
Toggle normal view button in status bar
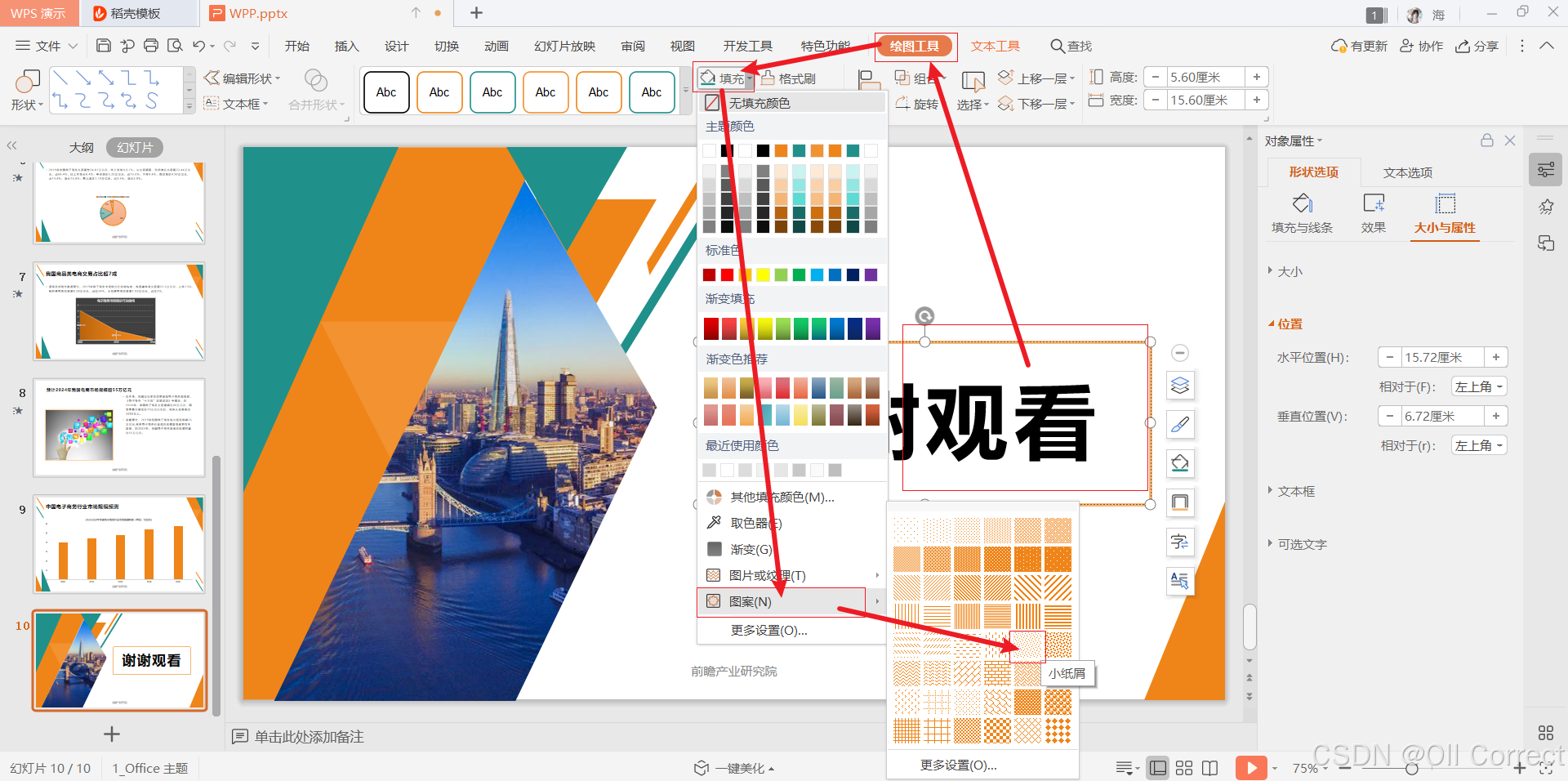coord(1158,768)
